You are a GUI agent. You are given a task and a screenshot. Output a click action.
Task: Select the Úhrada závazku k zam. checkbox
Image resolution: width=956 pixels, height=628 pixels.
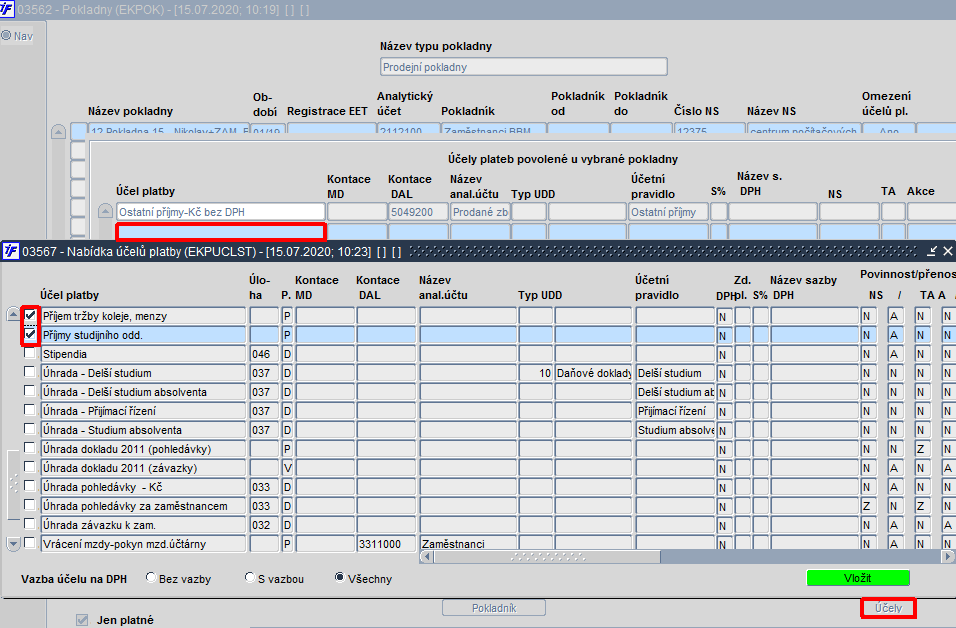(29, 524)
